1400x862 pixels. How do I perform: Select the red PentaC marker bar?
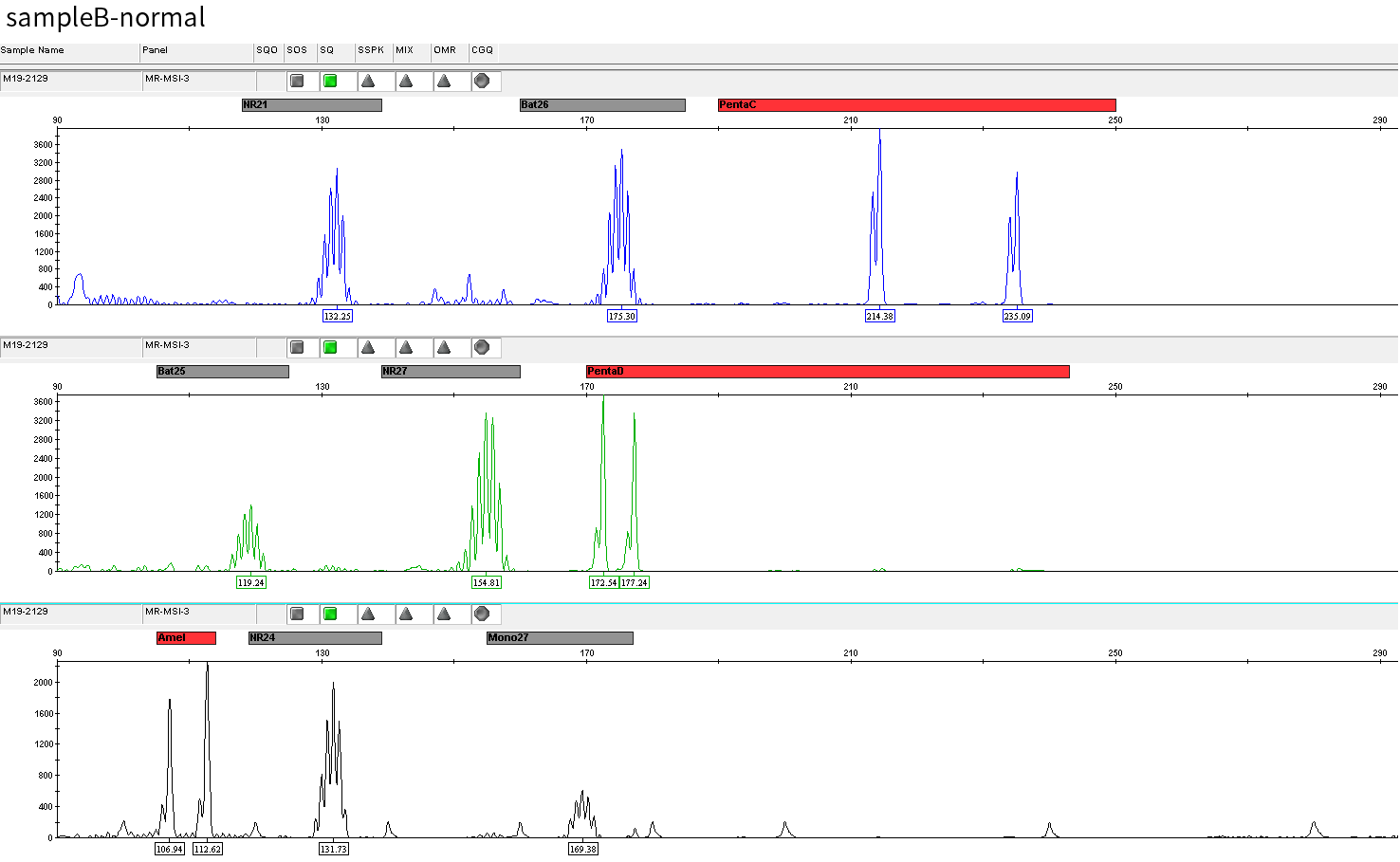point(916,105)
